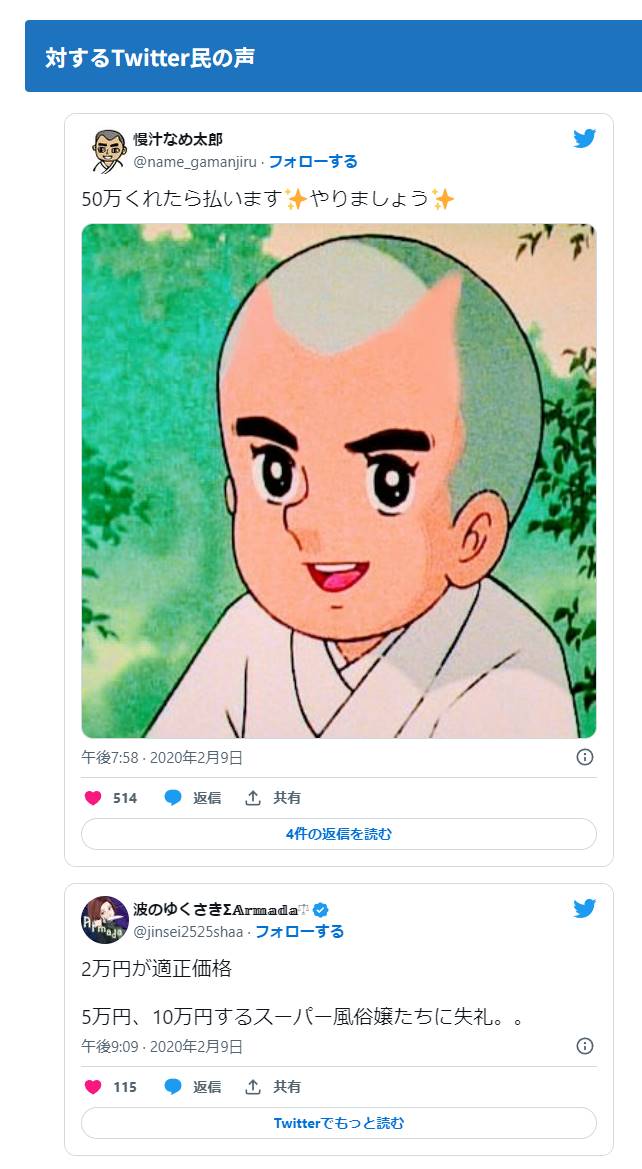Open the anime monk image in tweet
Screen dimensions: 642x1169
point(339,481)
